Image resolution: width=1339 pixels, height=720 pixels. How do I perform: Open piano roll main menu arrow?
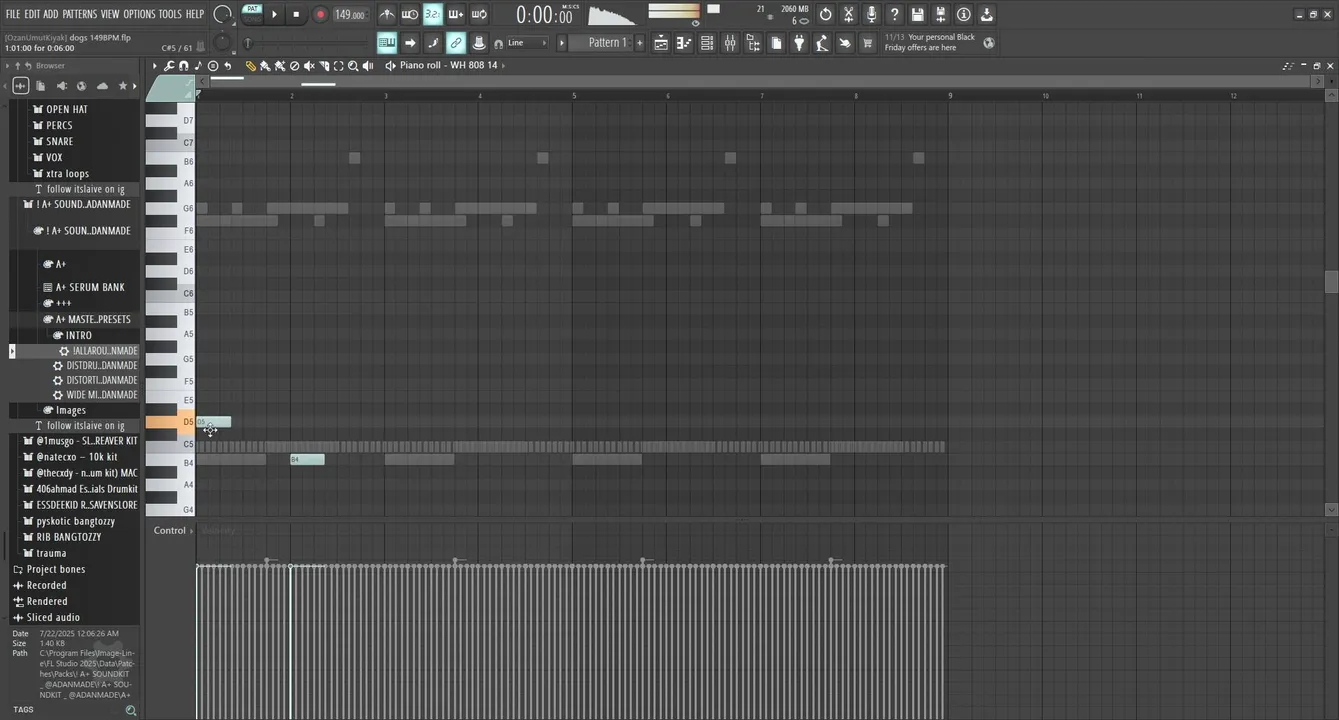(154, 66)
